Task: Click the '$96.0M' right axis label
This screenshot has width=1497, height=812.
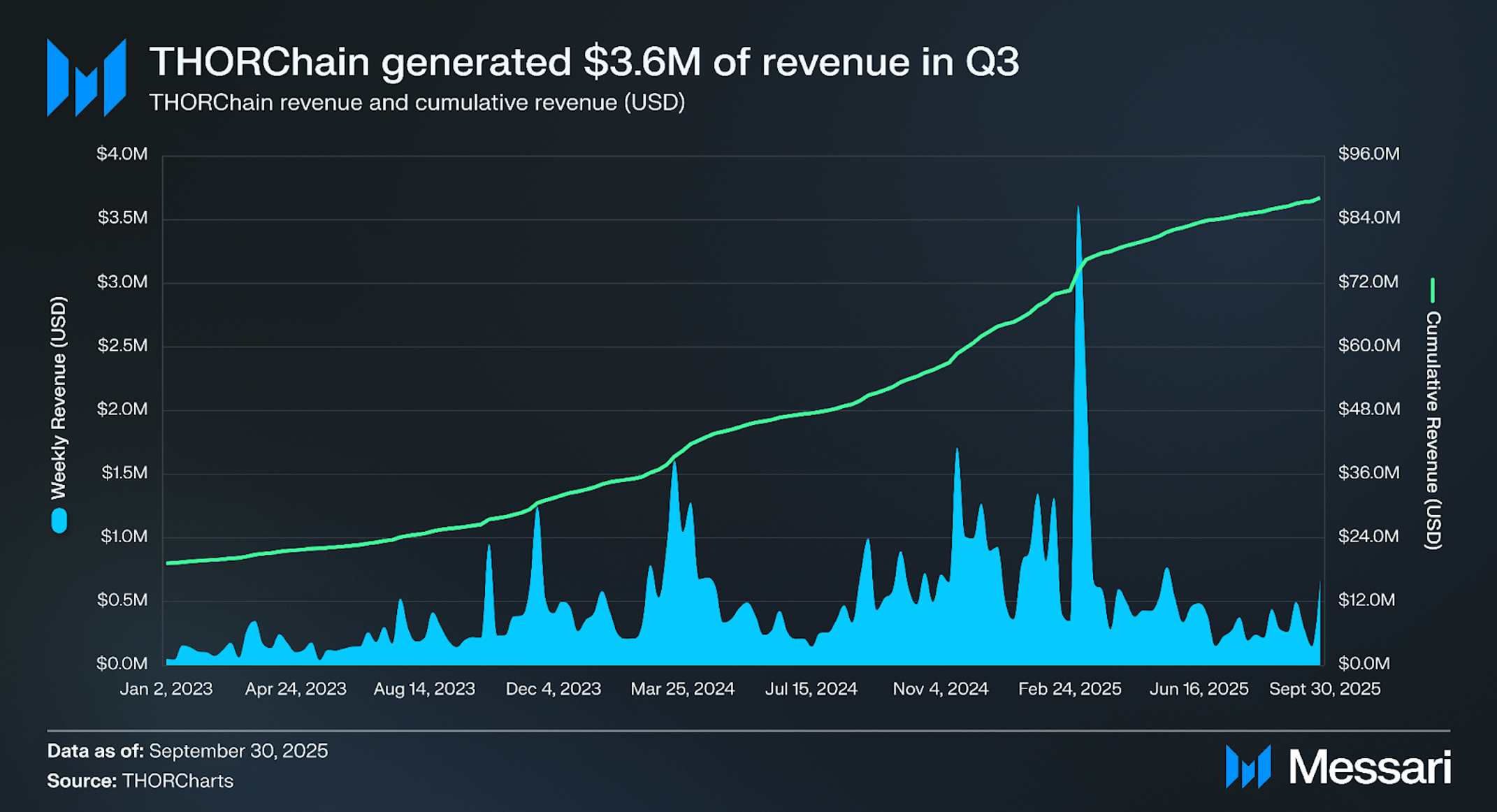Action: coord(1368,154)
